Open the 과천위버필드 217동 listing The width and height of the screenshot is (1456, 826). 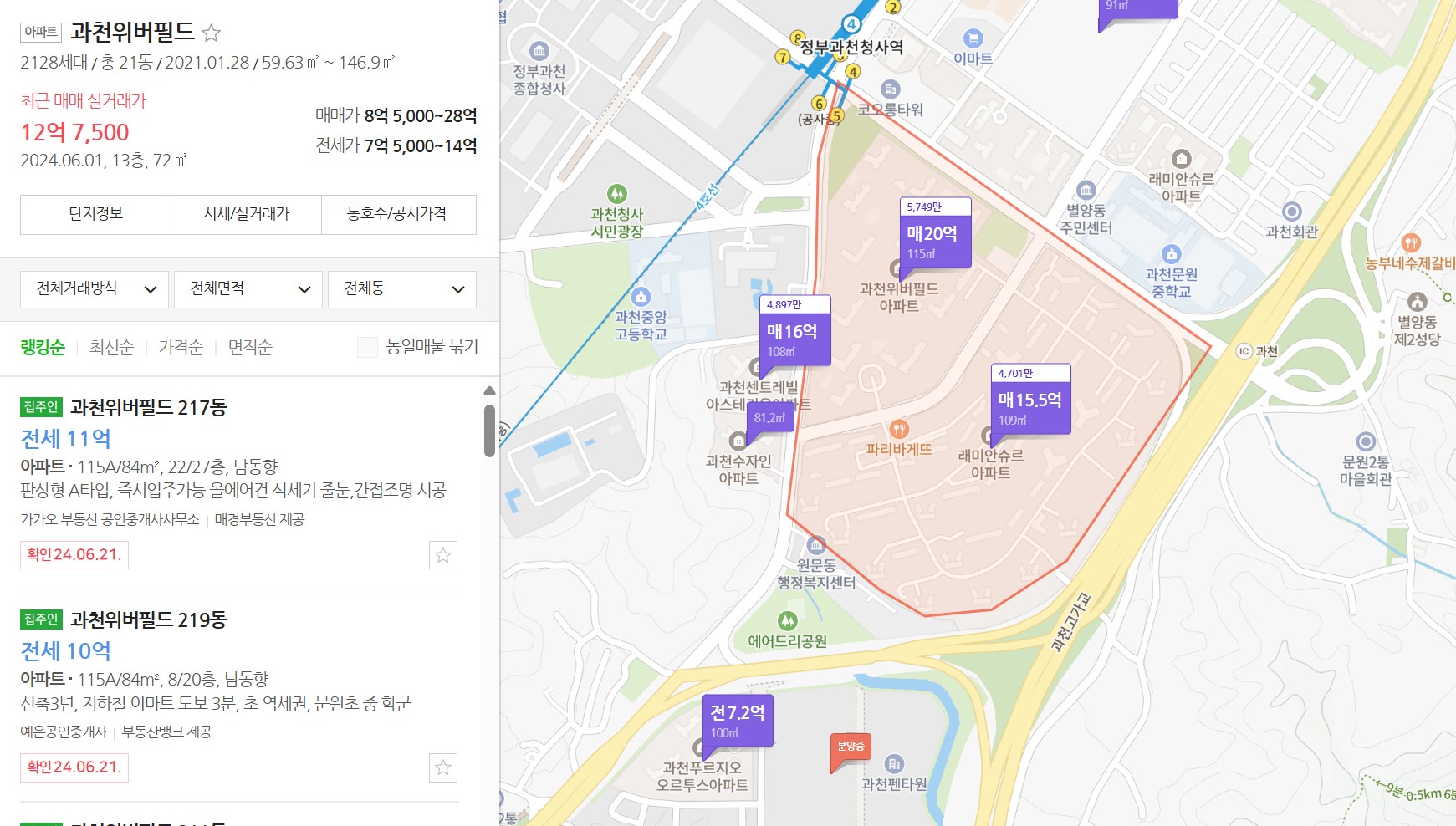tap(149, 407)
